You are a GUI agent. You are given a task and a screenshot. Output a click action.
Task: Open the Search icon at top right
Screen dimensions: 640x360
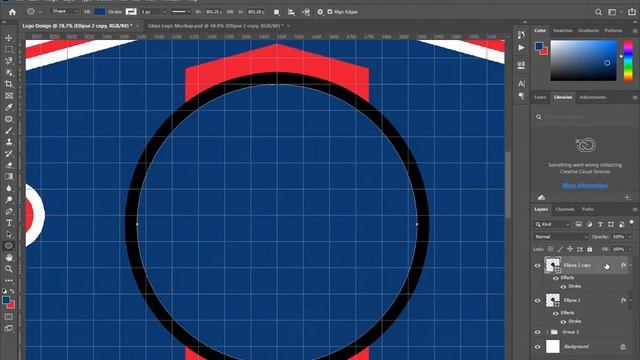tap(598, 12)
